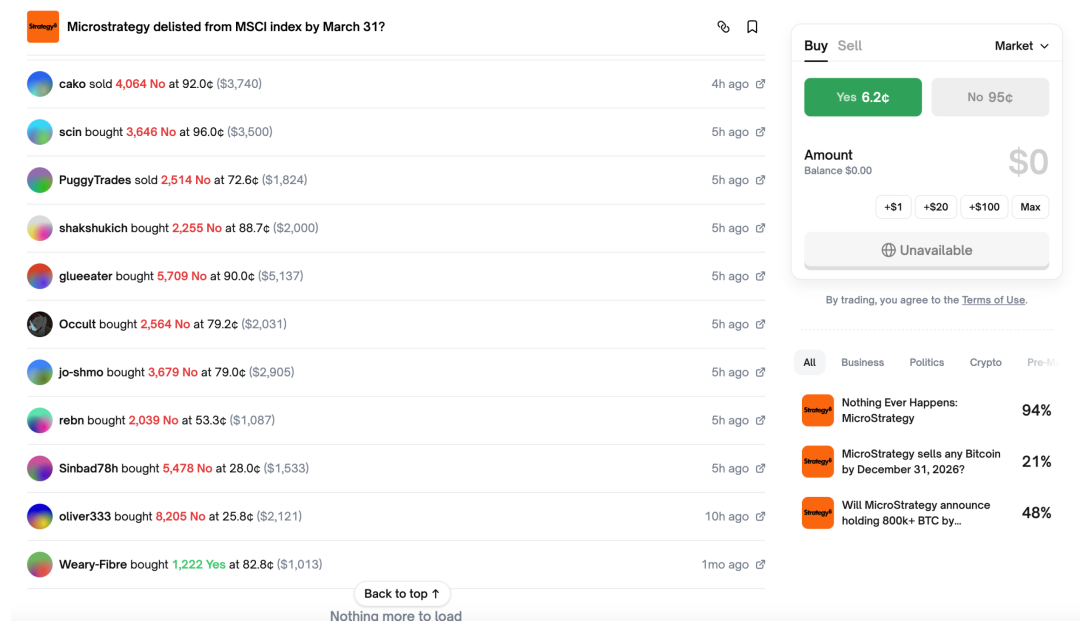Open oliver333 trade external link icon
Viewport: 1080px width, 624px height.
point(760,517)
